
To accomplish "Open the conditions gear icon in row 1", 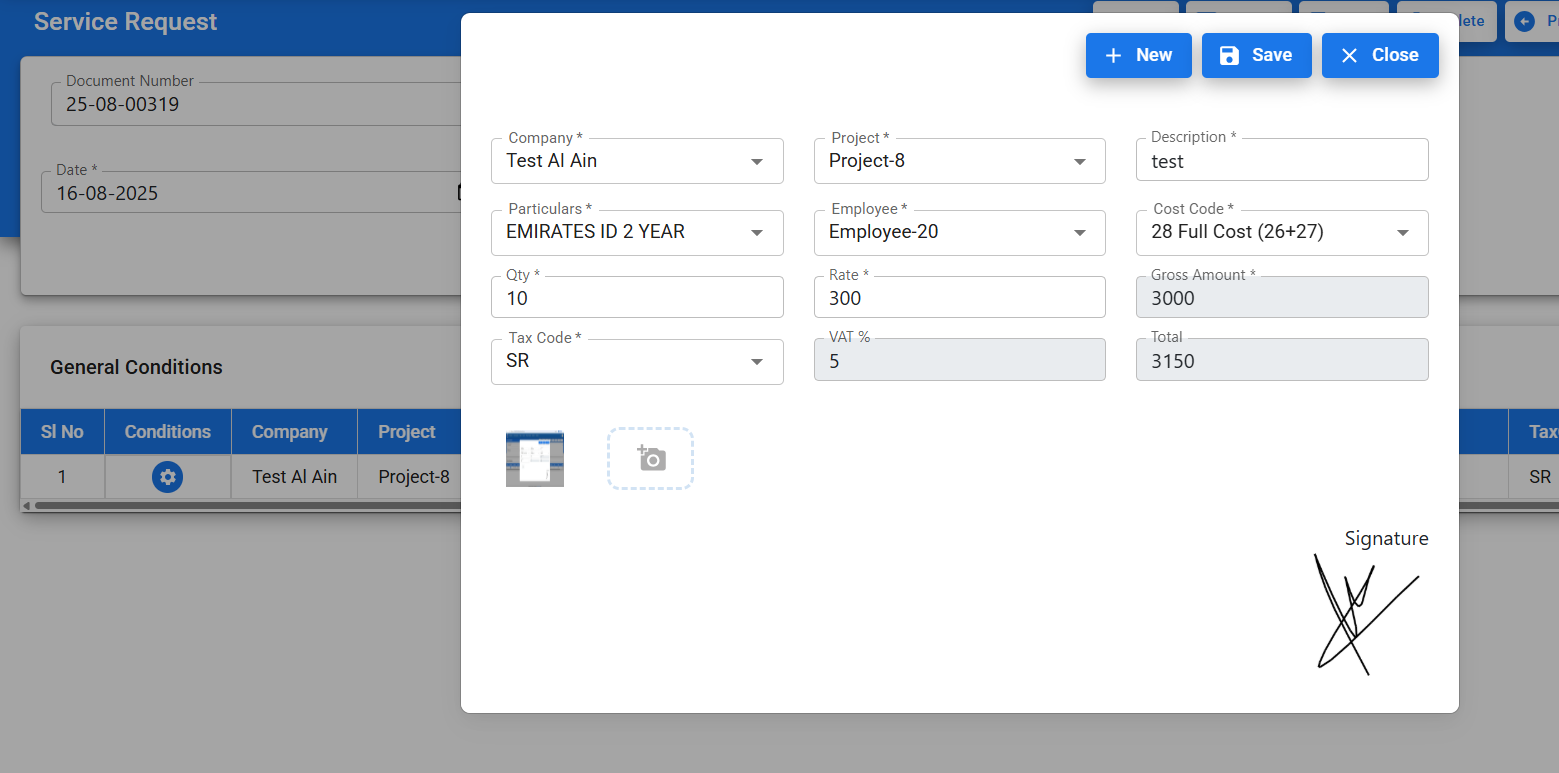I will click(167, 477).
